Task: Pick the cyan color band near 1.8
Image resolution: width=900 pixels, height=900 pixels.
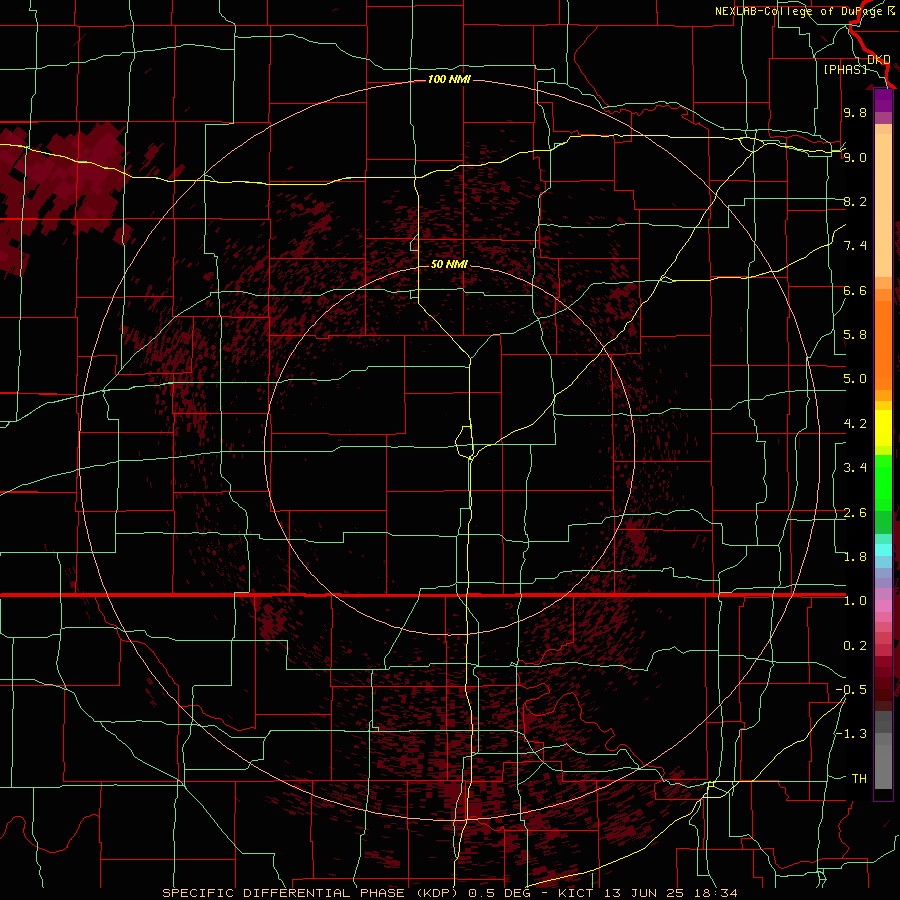Action: tap(883, 550)
